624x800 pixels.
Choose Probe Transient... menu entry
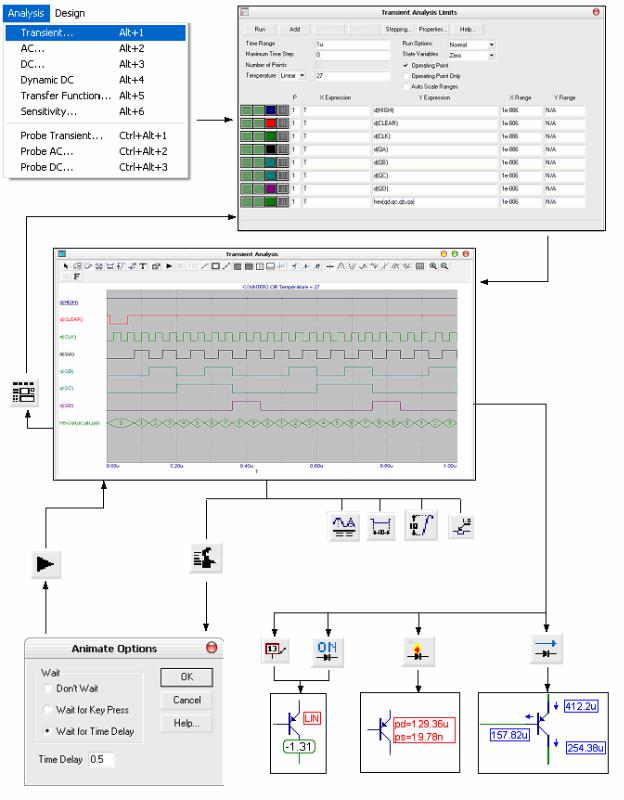click(96, 136)
